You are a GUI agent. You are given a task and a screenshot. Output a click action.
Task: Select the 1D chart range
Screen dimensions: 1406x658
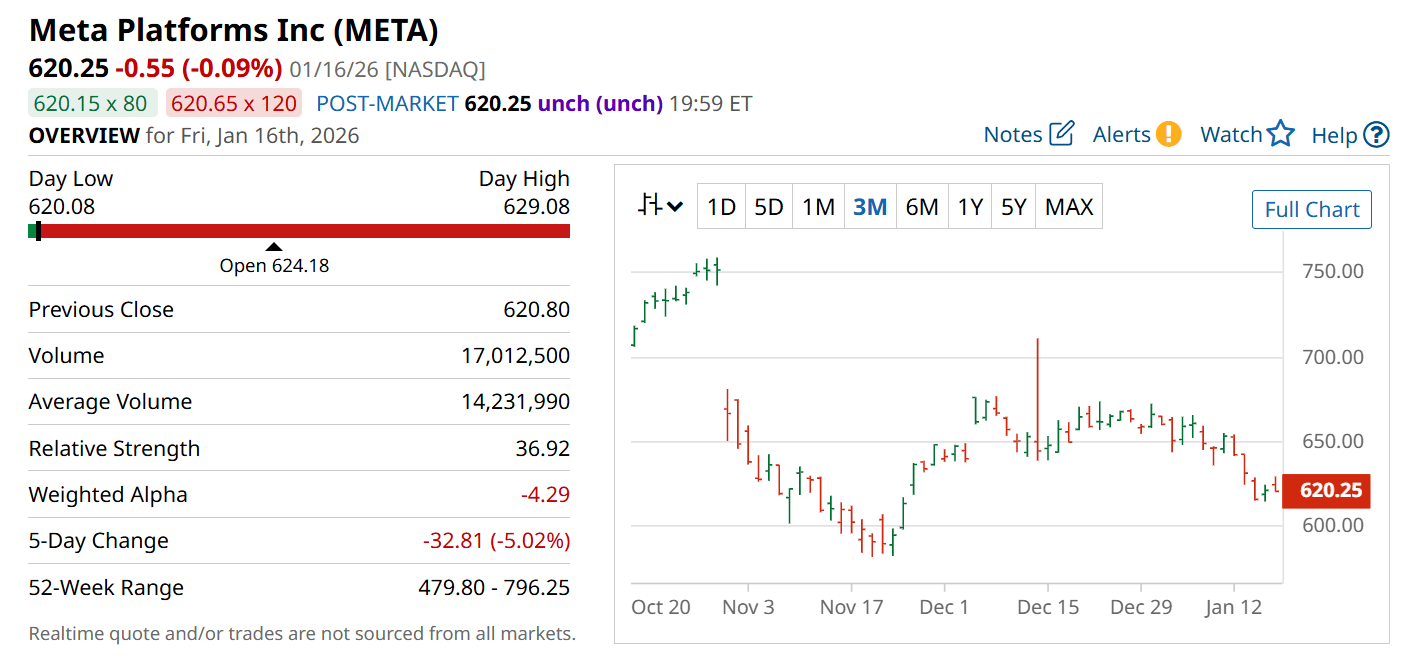tap(721, 207)
